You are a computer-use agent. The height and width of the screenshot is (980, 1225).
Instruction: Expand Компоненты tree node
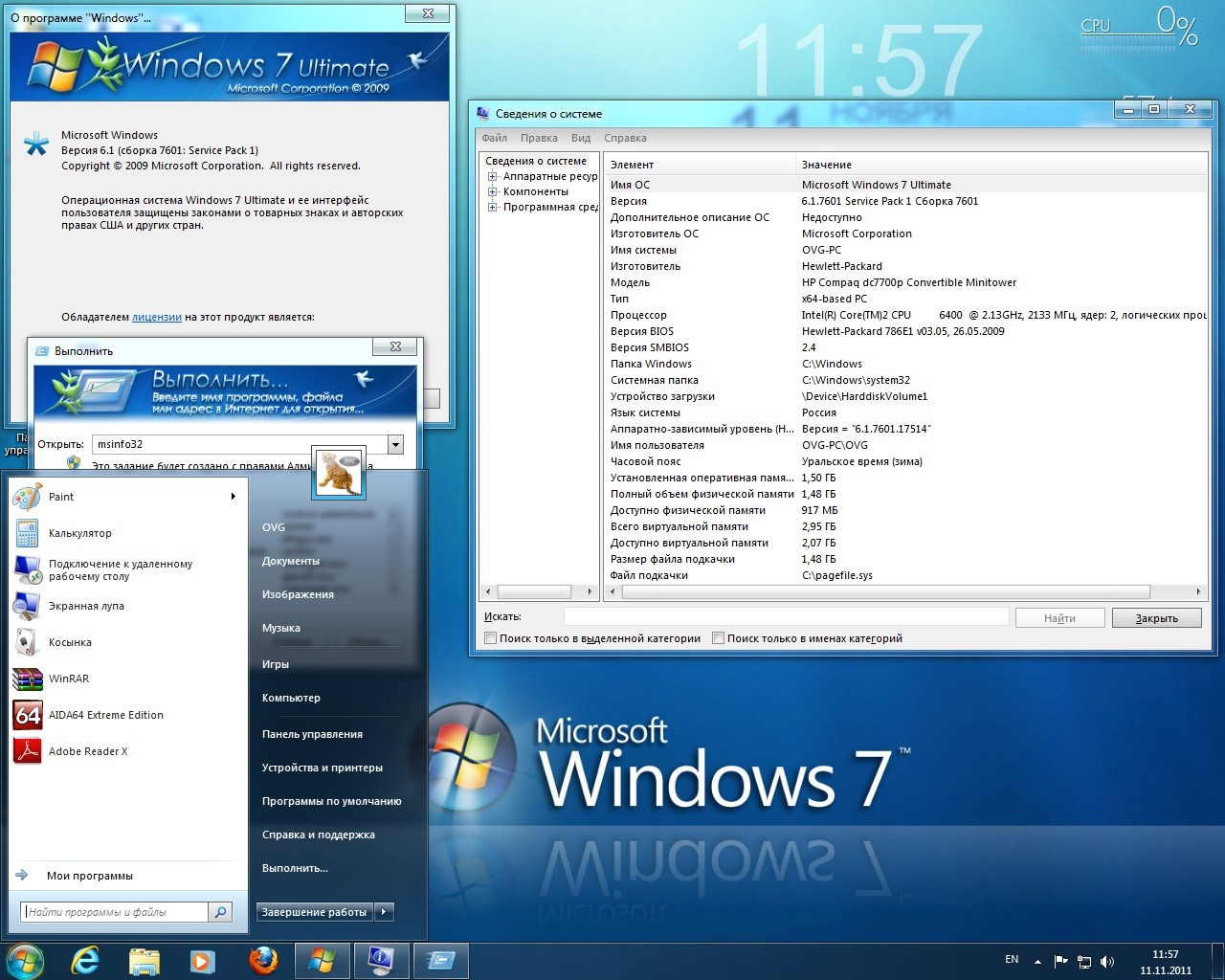pyautogui.click(x=493, y=191)
